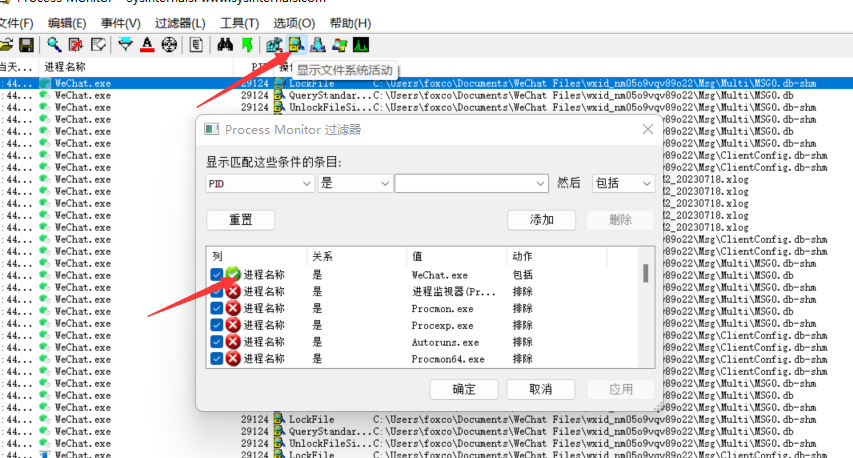The image size is (853, 458).
Task: Click 包括 in the WeChat.exe filter row
Action: 523,275
